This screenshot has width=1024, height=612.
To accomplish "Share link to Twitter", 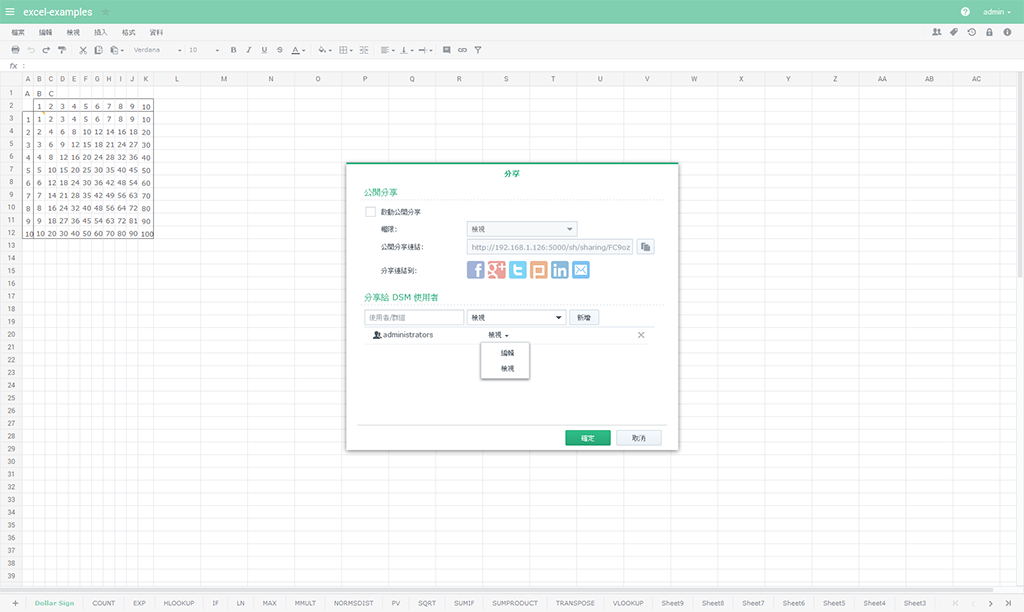I will 518,270.
